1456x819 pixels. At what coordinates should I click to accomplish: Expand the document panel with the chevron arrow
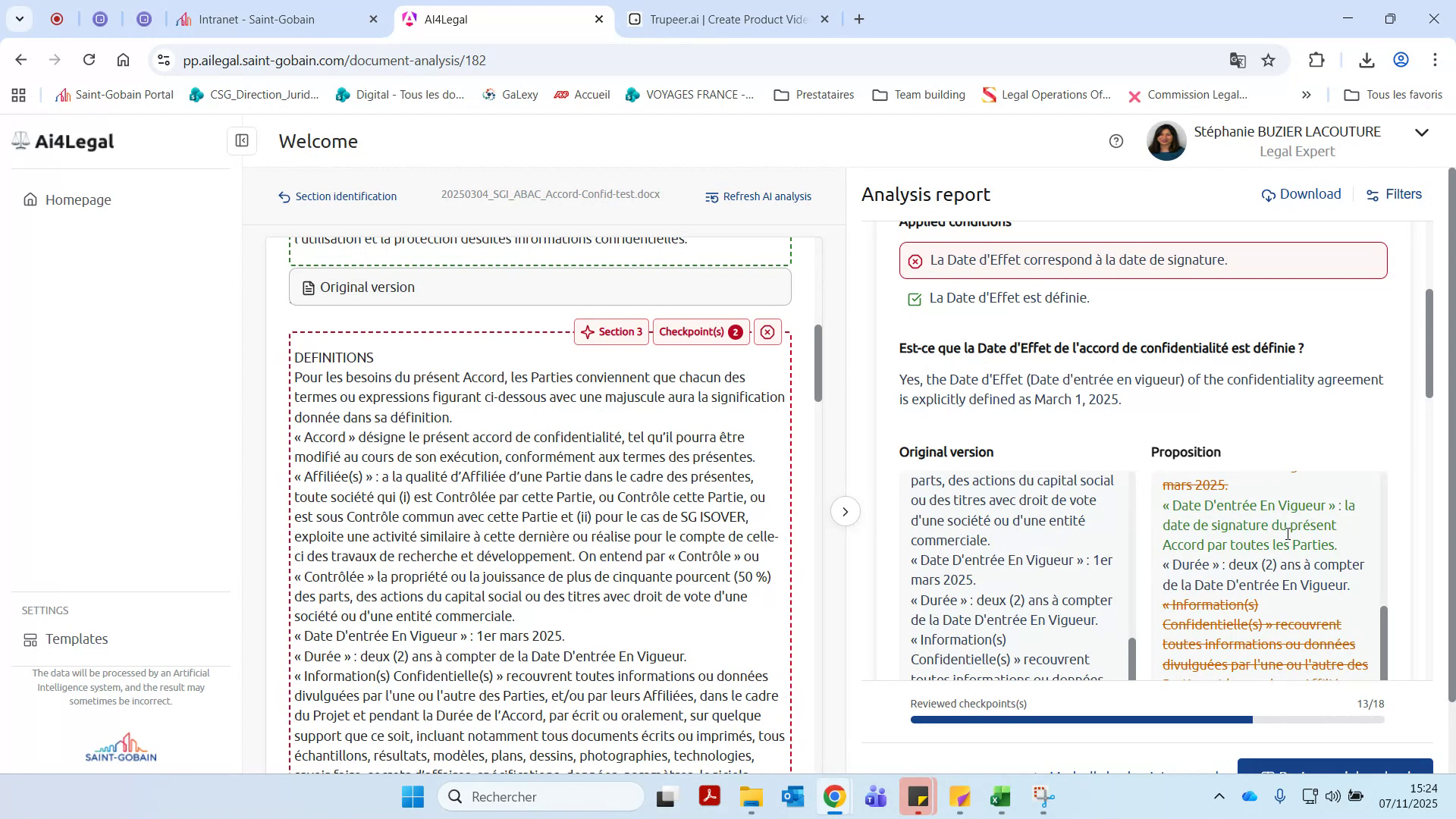click(846, 511)
